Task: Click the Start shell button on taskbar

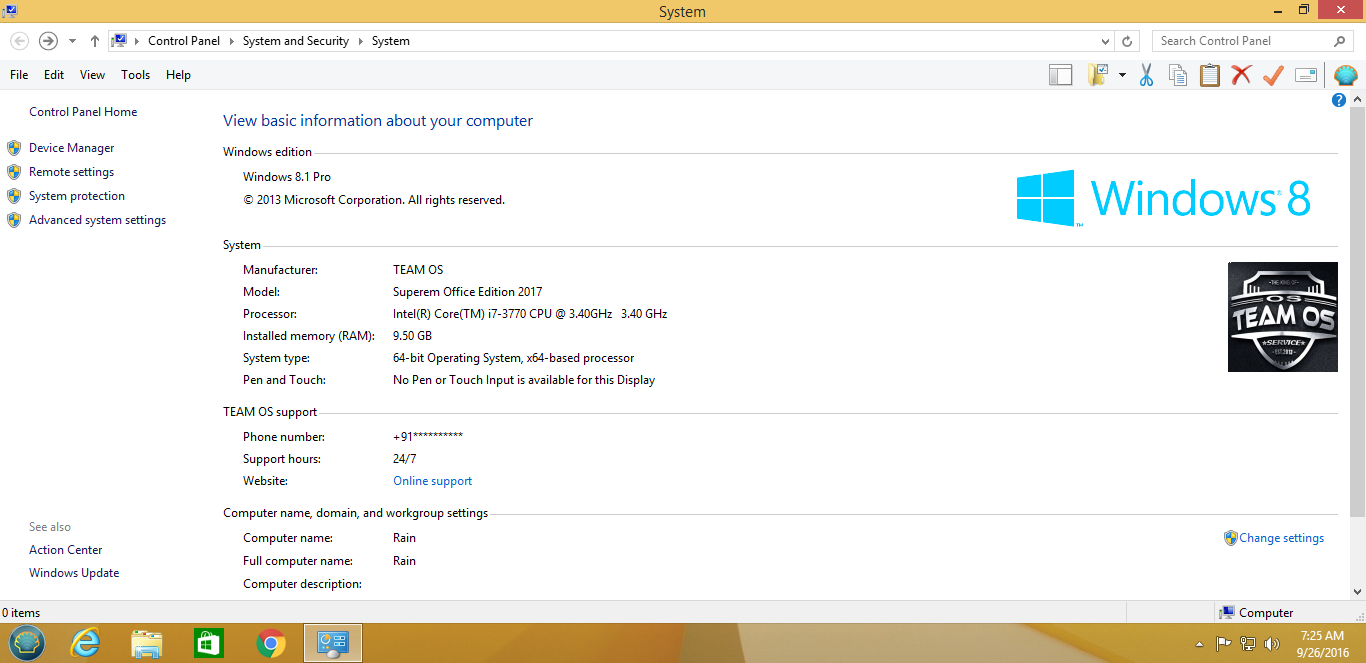Action: click(26, 643)
